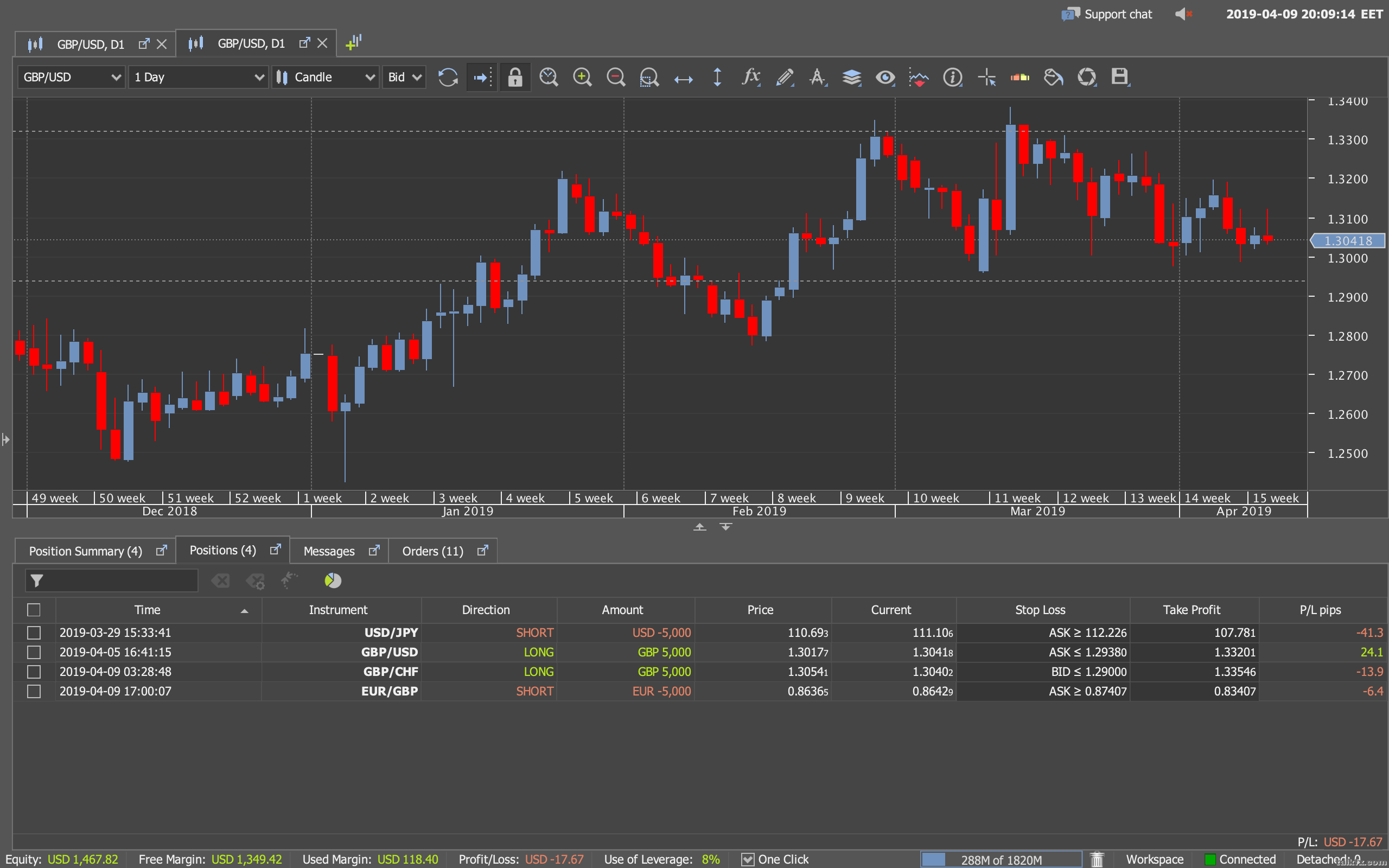Click the orange-yellow bars toolbar icon

click(x=1020, y=77)
